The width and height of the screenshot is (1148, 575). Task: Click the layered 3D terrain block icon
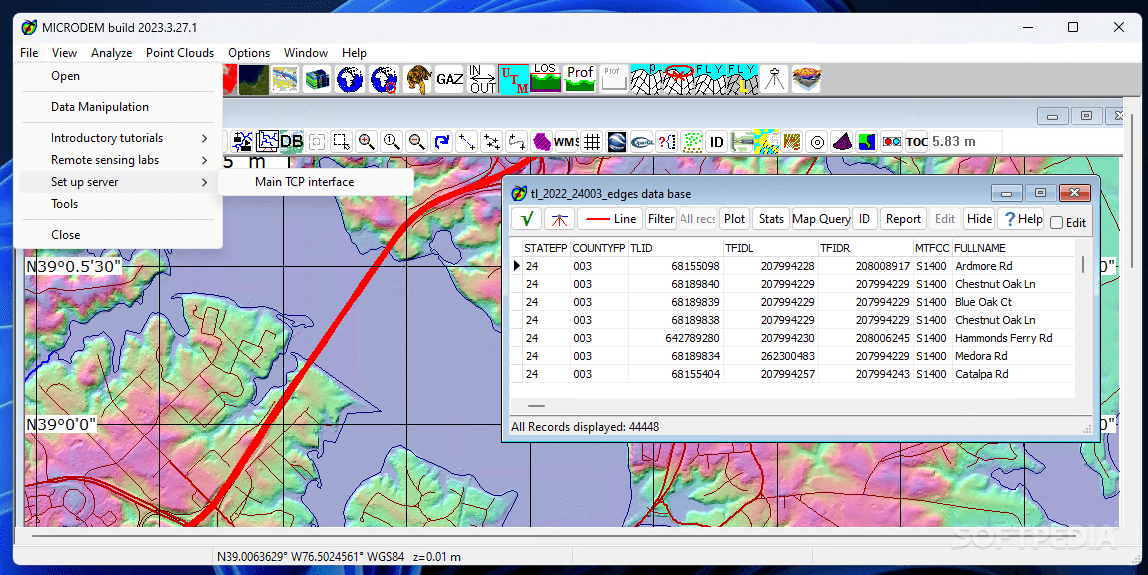[806, 79]
